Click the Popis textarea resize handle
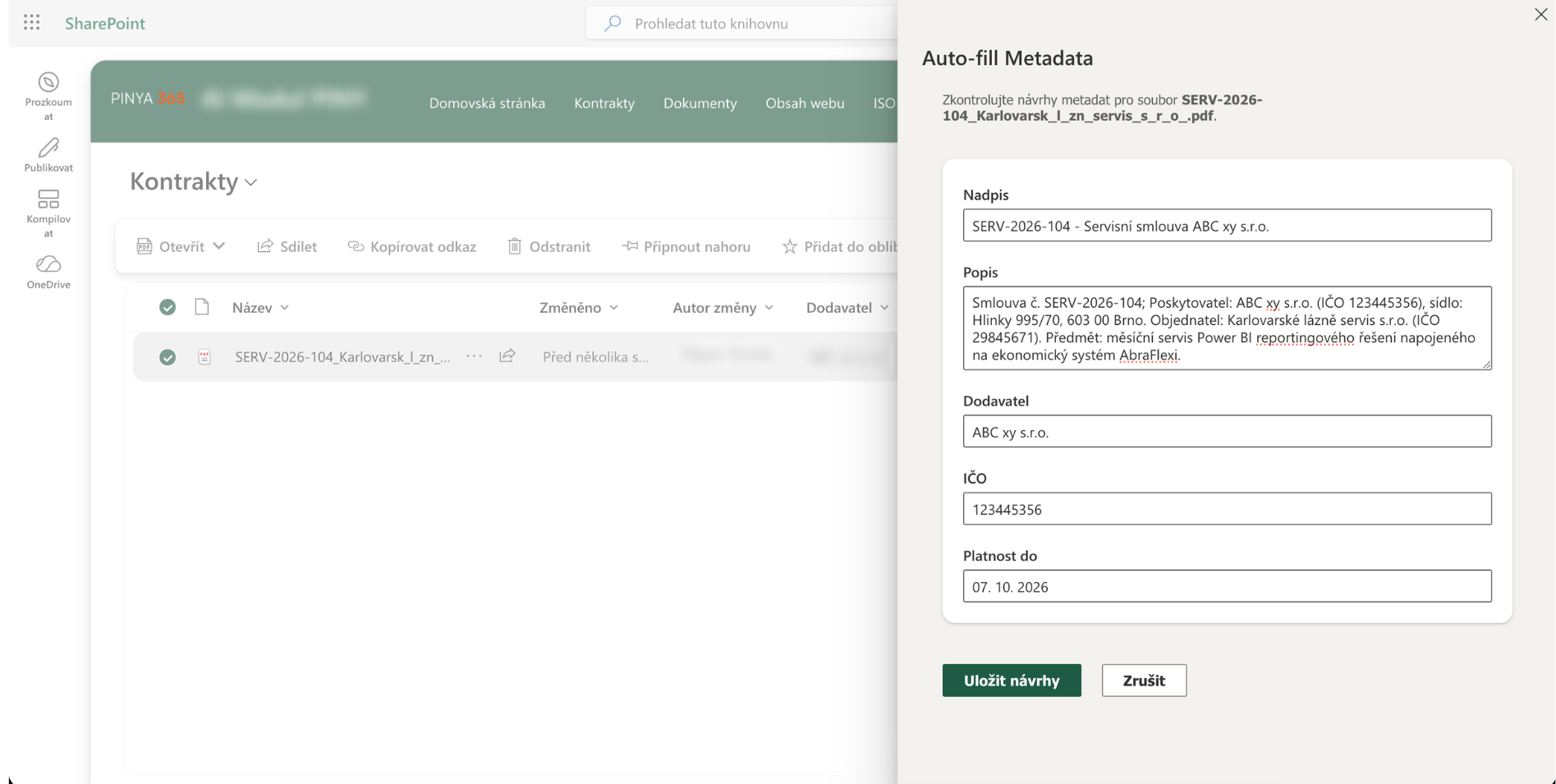1556x784 pixels. click(1486, 364)
